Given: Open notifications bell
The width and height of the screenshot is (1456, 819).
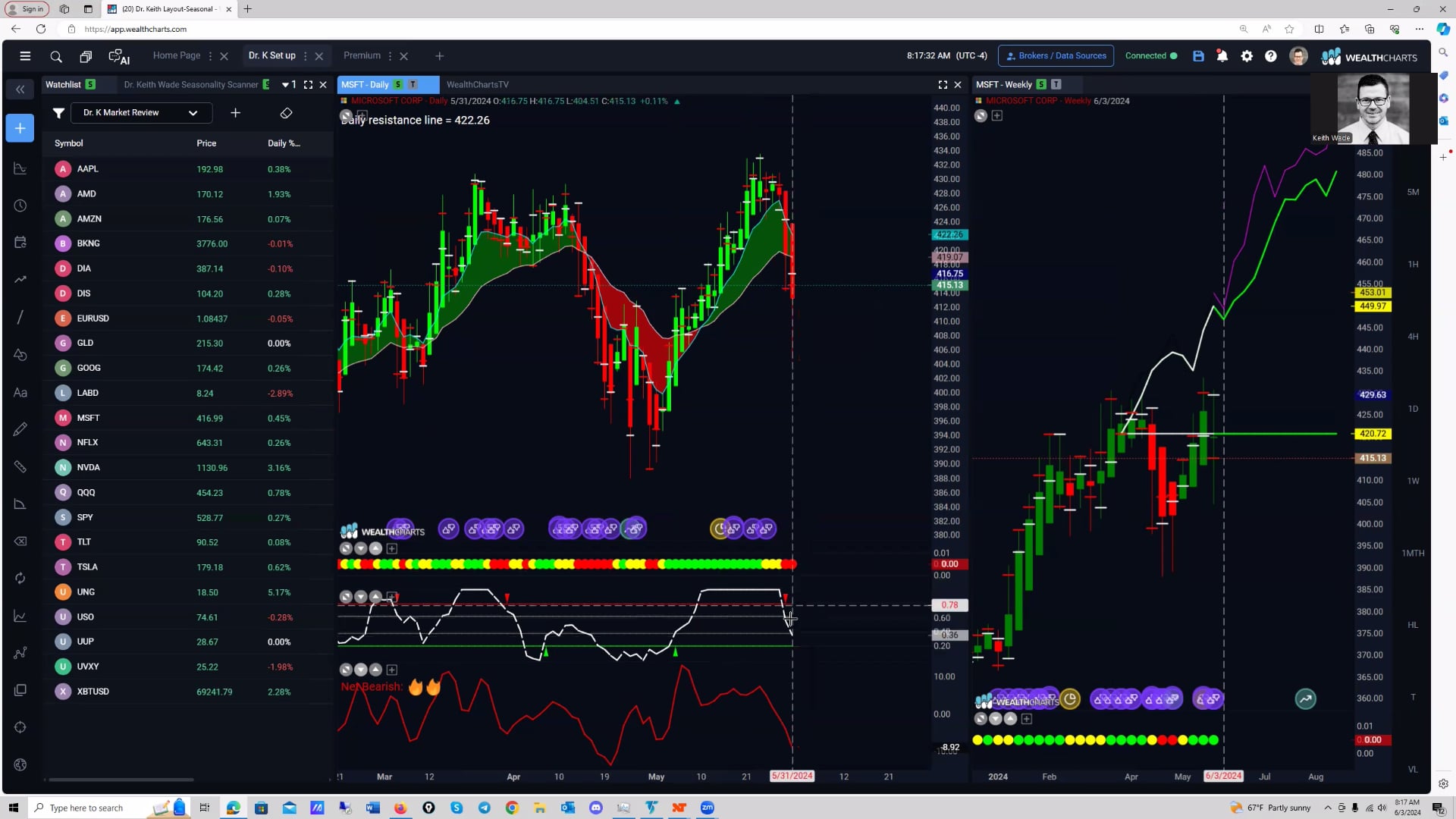Looking at the screenshot, I should (x=1222, y=56).
